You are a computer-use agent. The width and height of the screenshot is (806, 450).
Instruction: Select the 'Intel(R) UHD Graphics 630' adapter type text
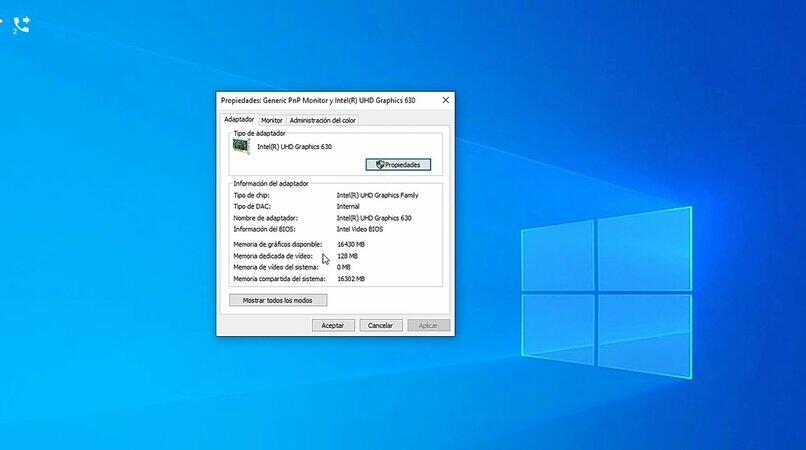click(295, 147)
